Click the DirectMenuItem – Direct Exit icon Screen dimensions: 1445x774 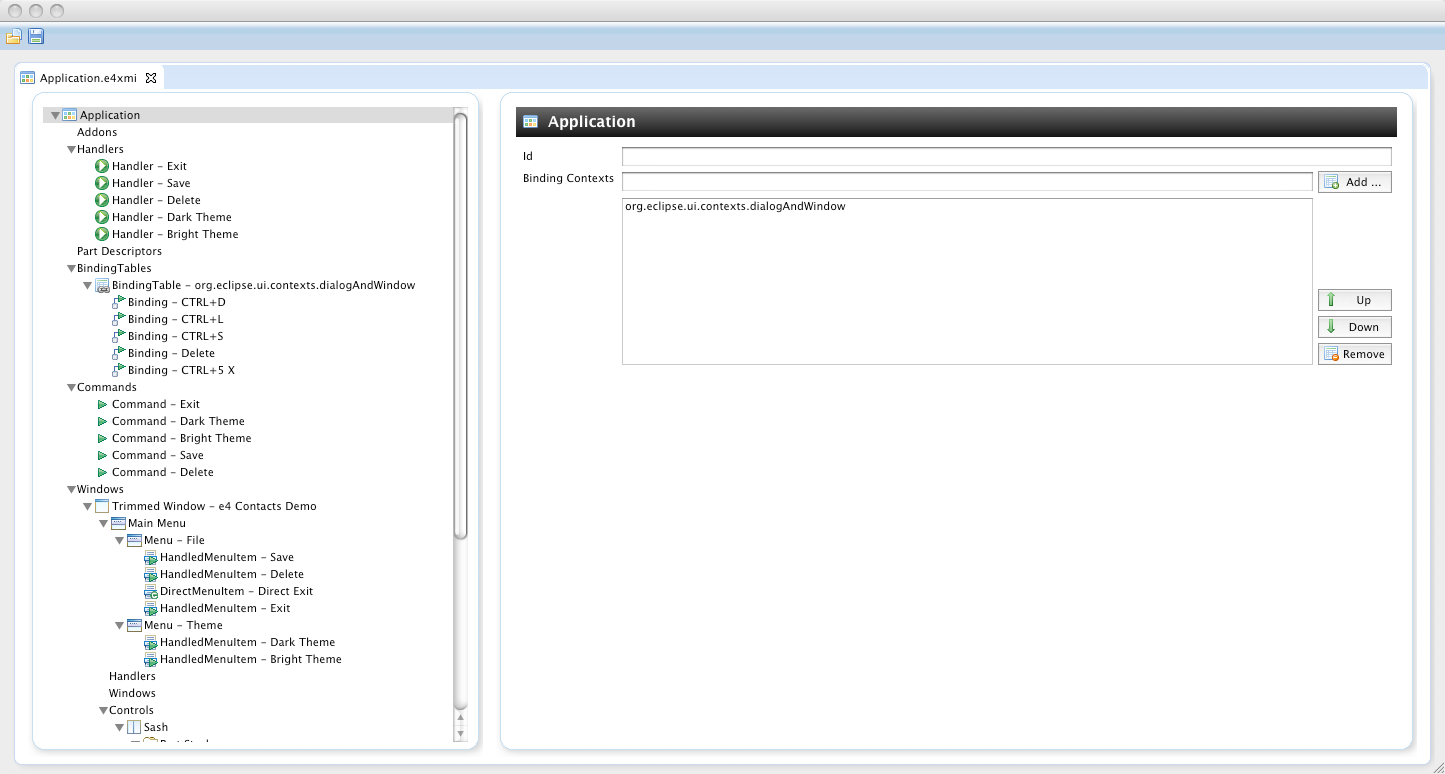point(150,591)
